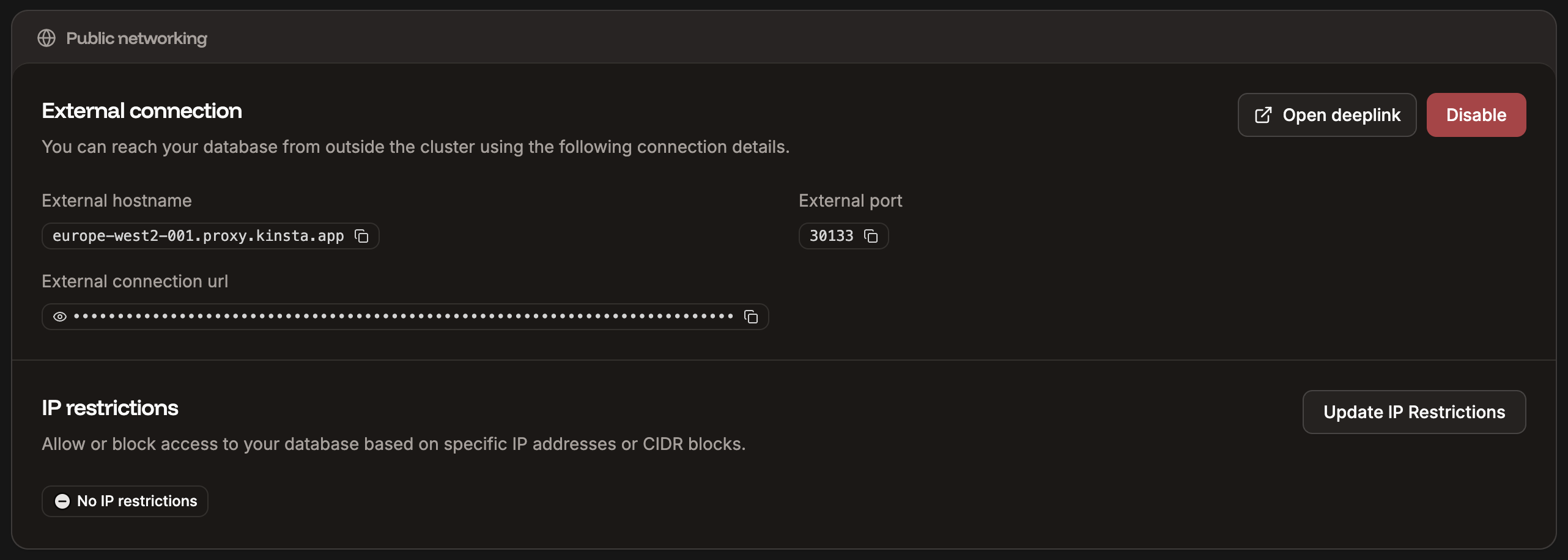
Task: Copy the external connection url
Action: [x=751, y=317]
